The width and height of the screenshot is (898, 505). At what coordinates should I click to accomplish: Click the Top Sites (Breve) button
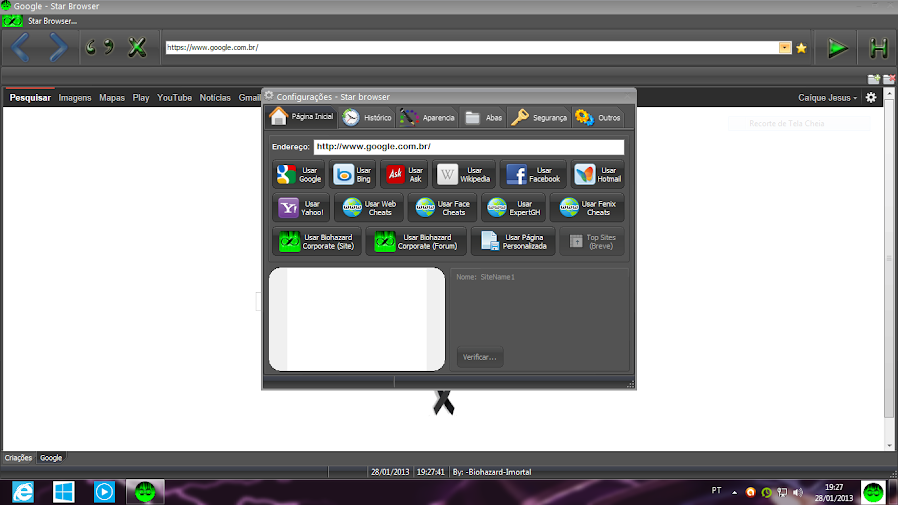coord(592,242)
